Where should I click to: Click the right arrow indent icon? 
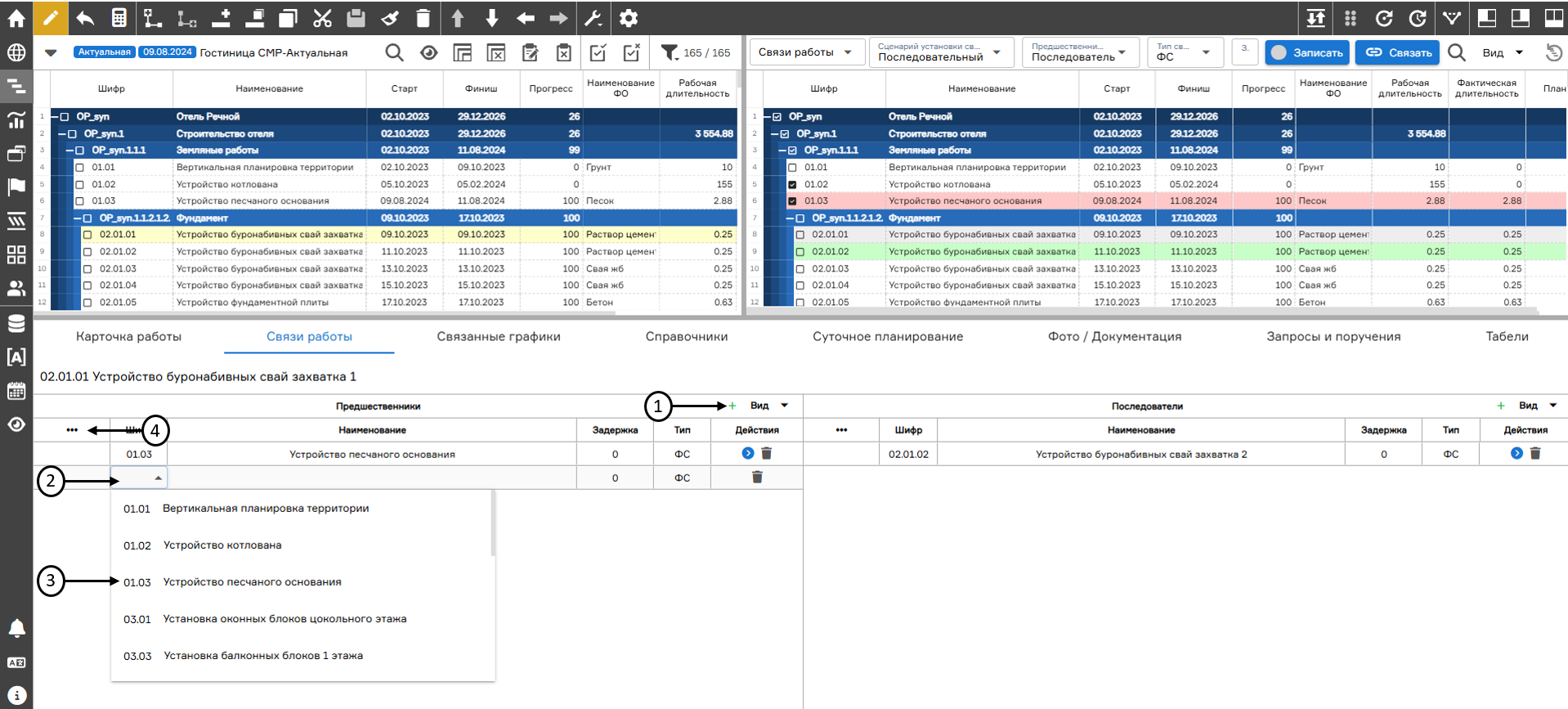point(558,17)
